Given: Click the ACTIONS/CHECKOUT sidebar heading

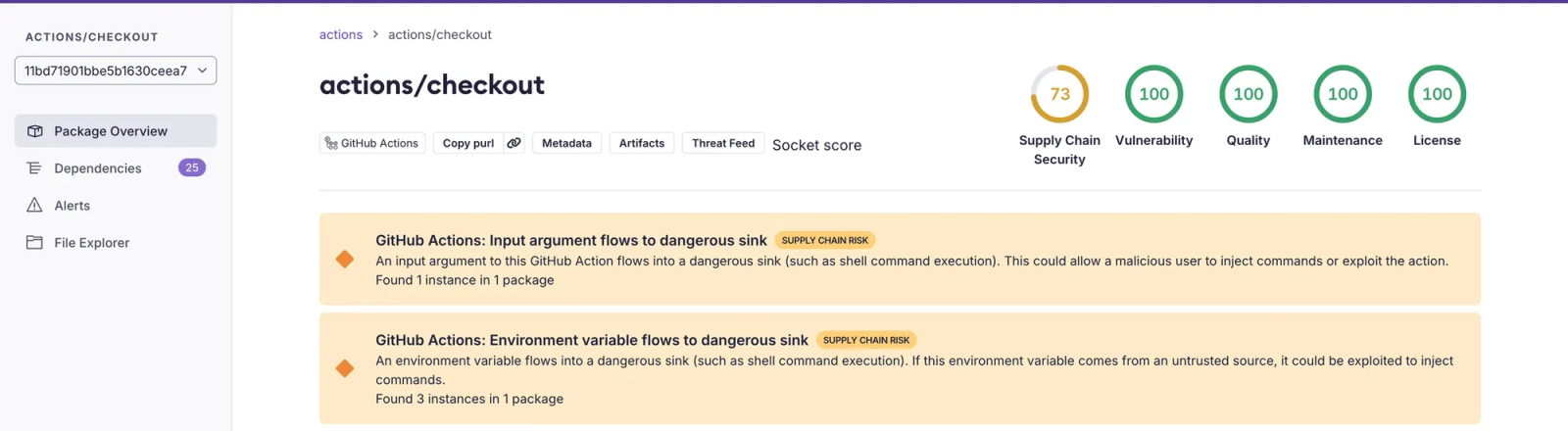Looking at the screenshot, I should click(x=92, y=37).
